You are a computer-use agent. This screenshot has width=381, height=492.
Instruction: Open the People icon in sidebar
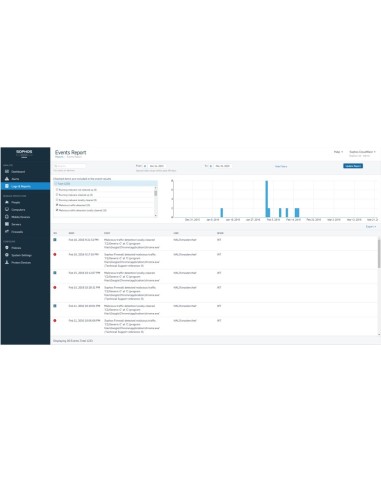point(7,202)
